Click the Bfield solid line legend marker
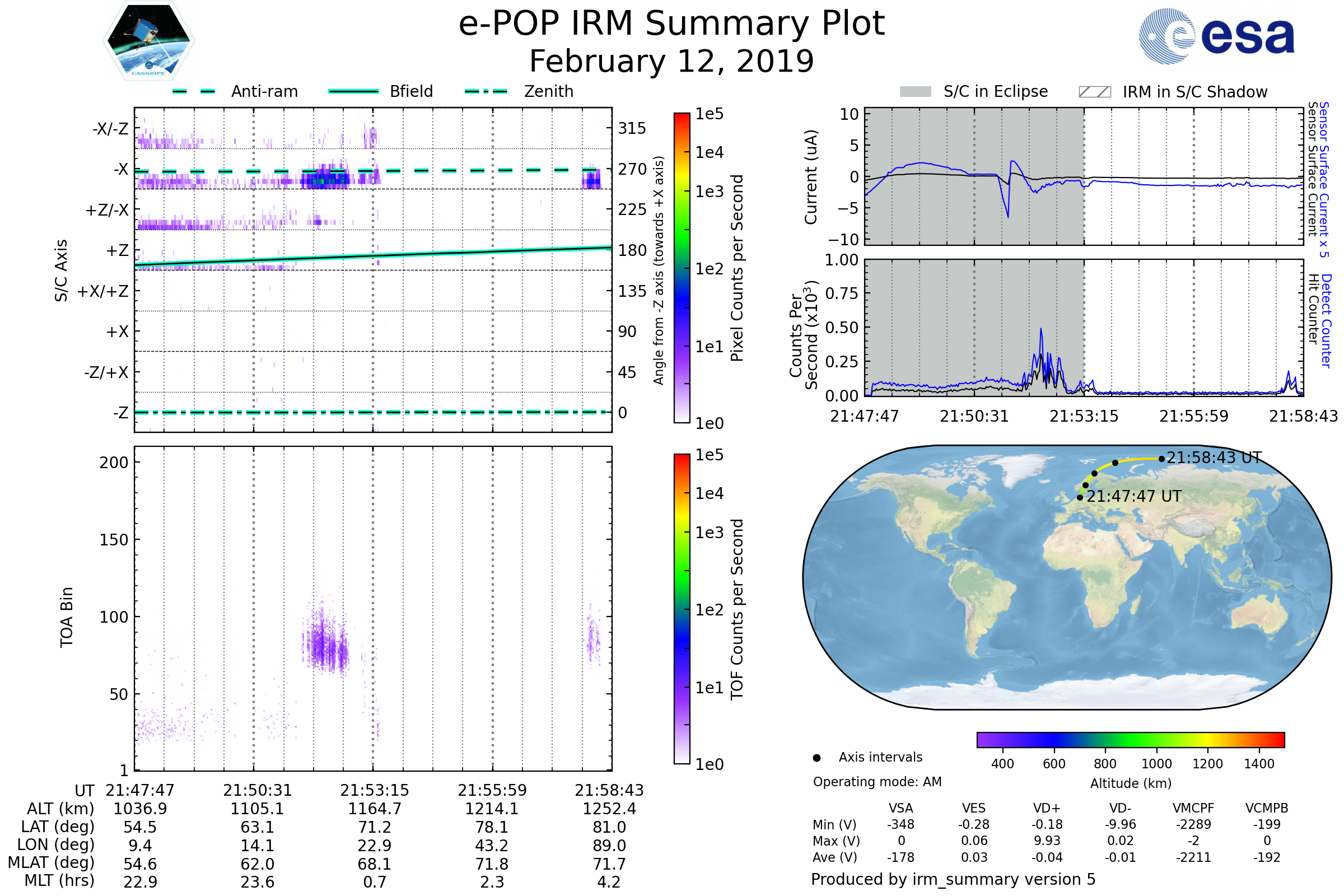Image resolution: width=1344 pixels, height=896 pixels. 353,91
